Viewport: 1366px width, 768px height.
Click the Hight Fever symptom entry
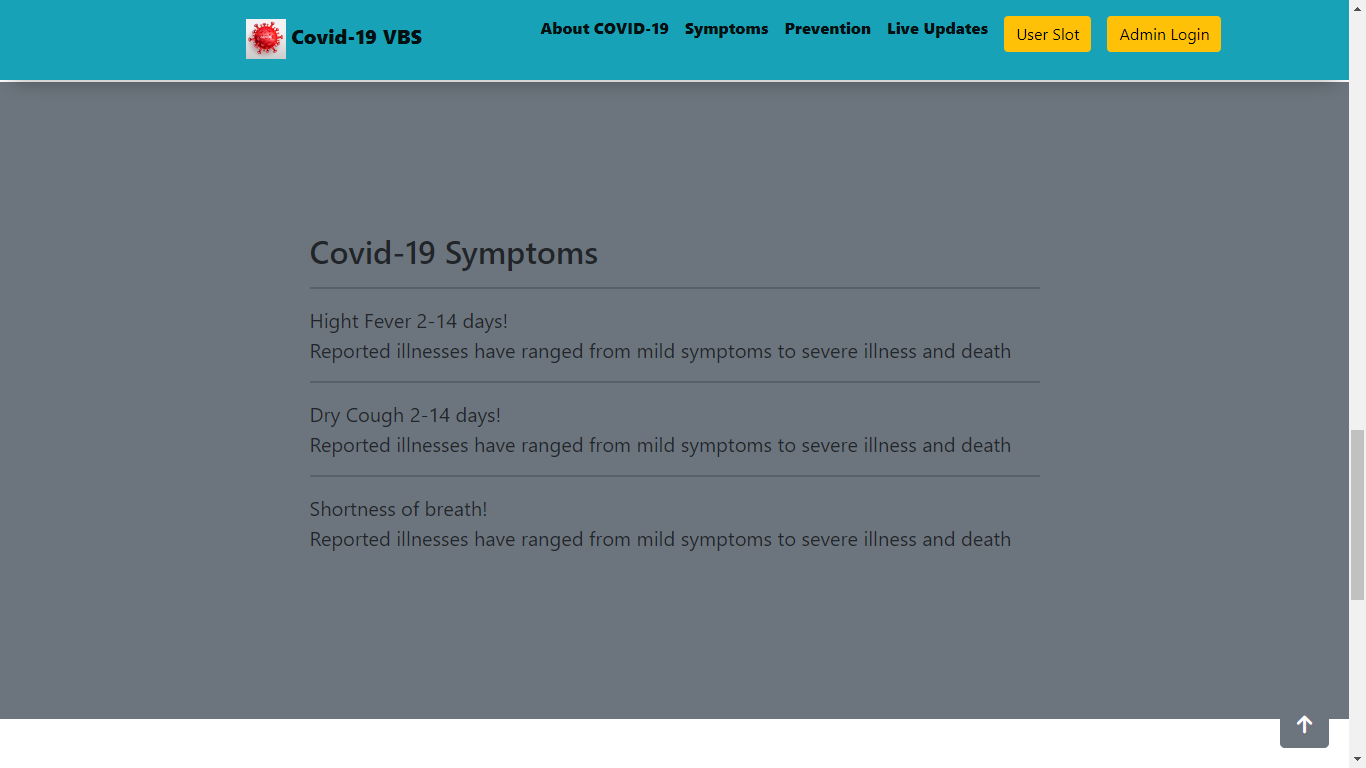(408, 321)
